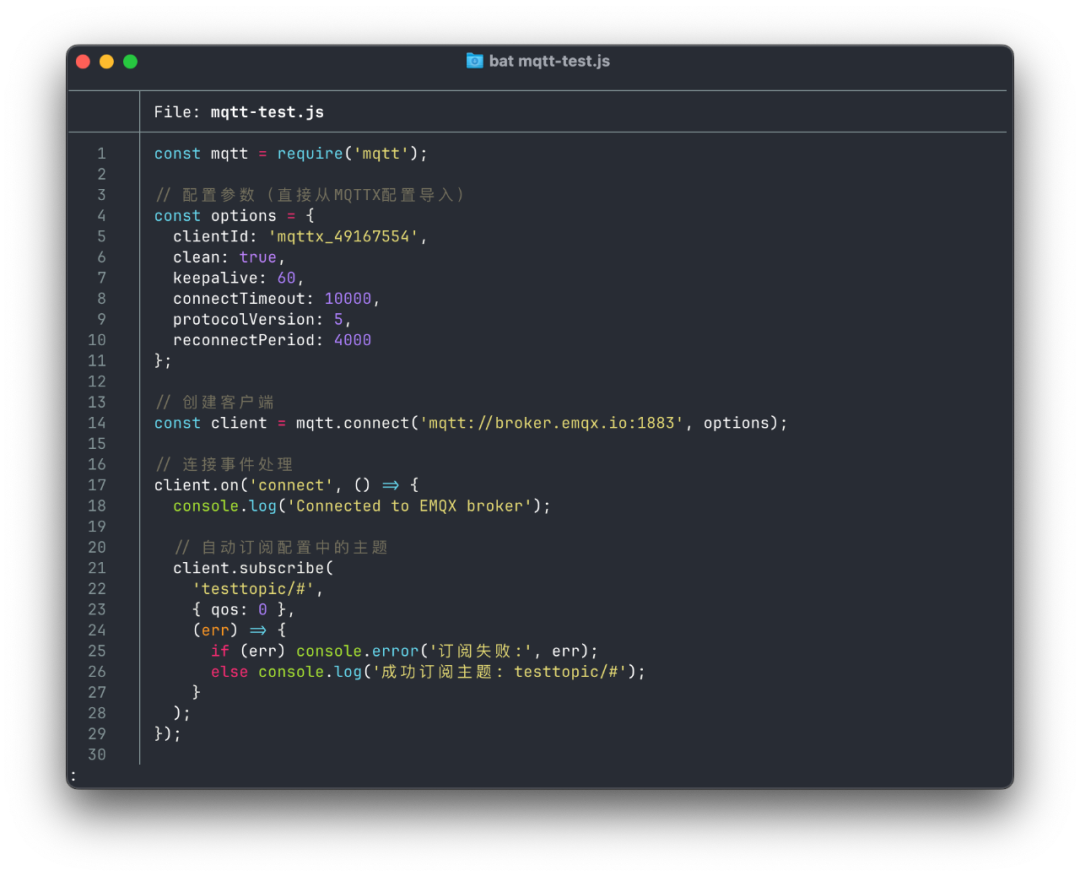This screenshot has height=876, width=1080.
Task: Click the folder icon in title bar
Action: point(475,61)
